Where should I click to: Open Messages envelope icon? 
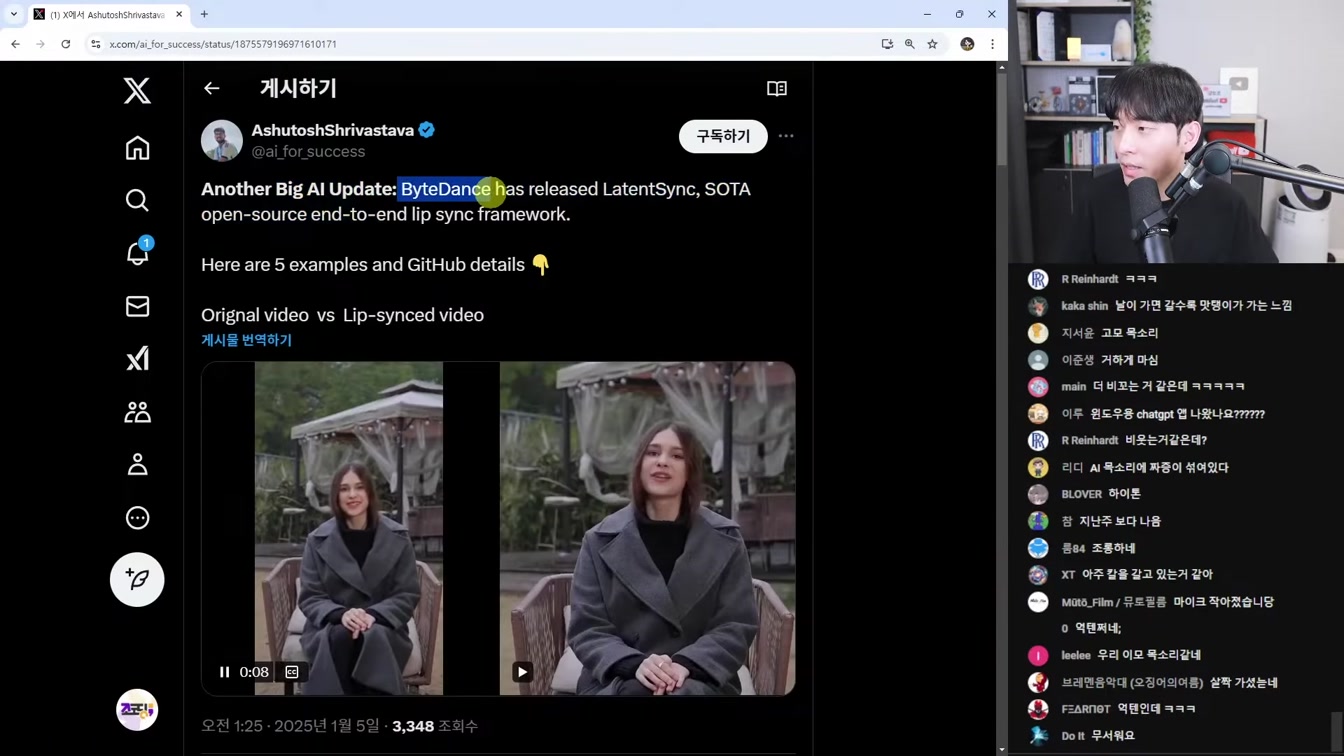click(x=137, y=306)
